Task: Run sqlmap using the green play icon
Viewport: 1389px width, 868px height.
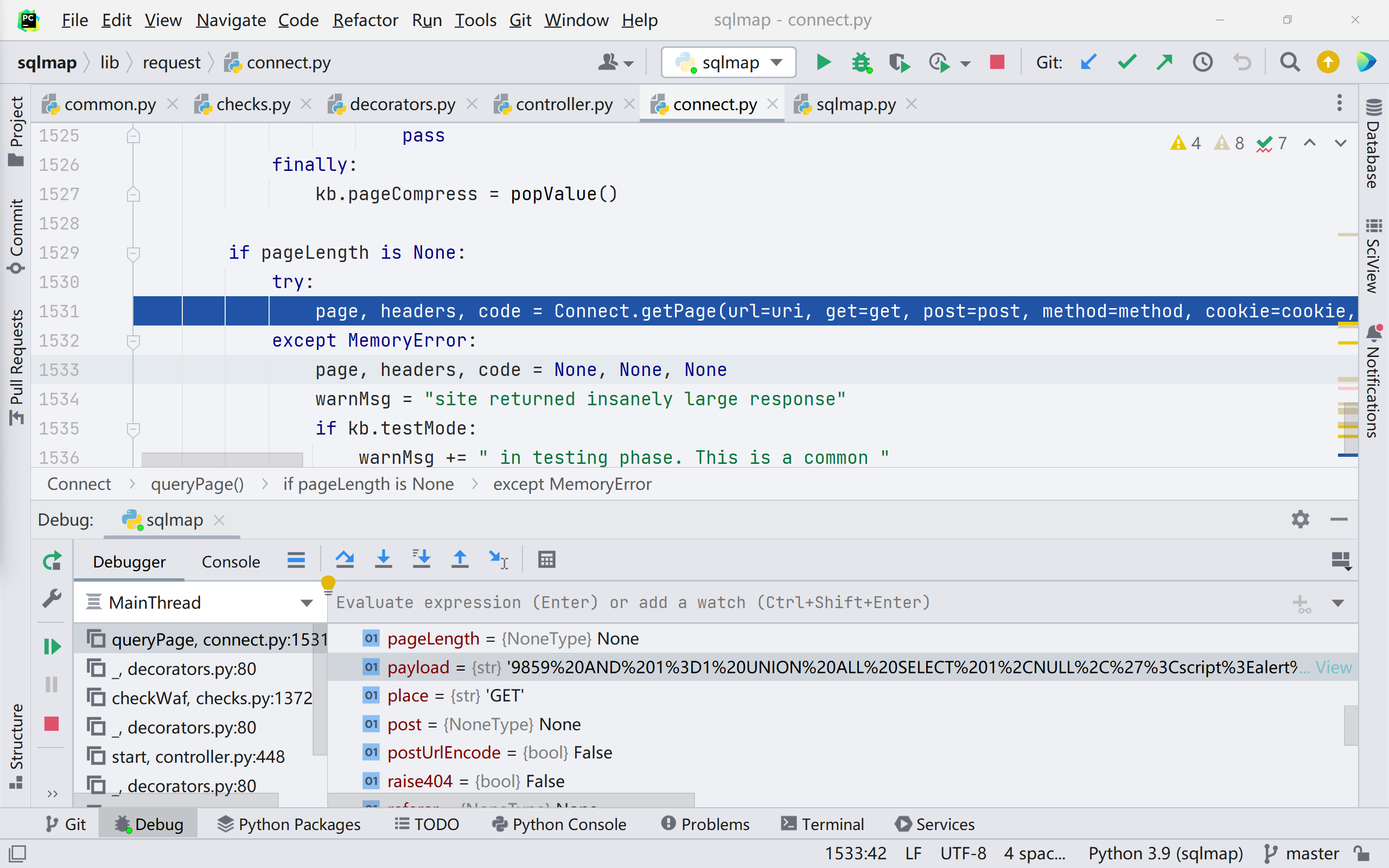Action: click(x=823, y=62)
